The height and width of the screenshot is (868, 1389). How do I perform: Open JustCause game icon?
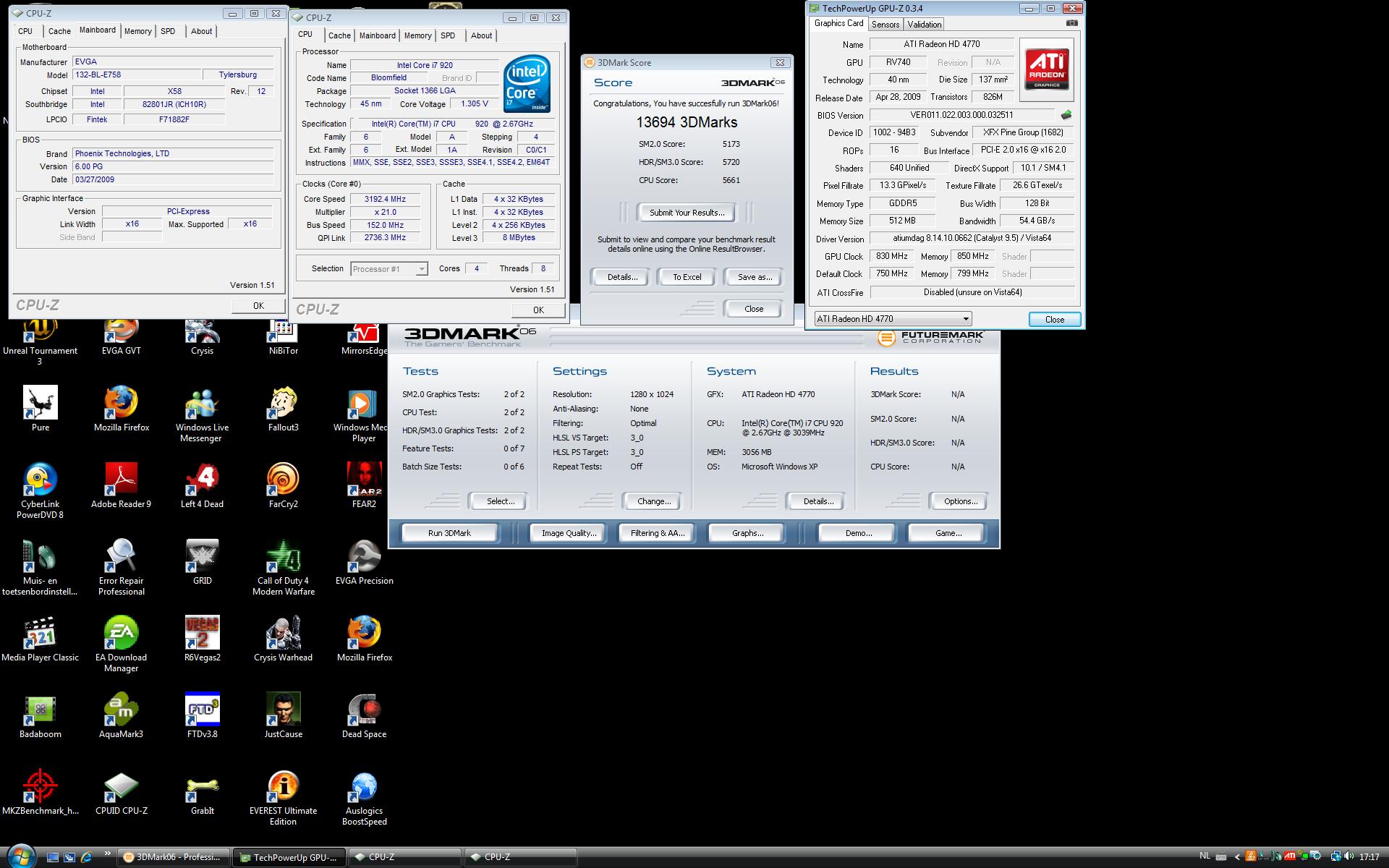click(x=283, y=715)
